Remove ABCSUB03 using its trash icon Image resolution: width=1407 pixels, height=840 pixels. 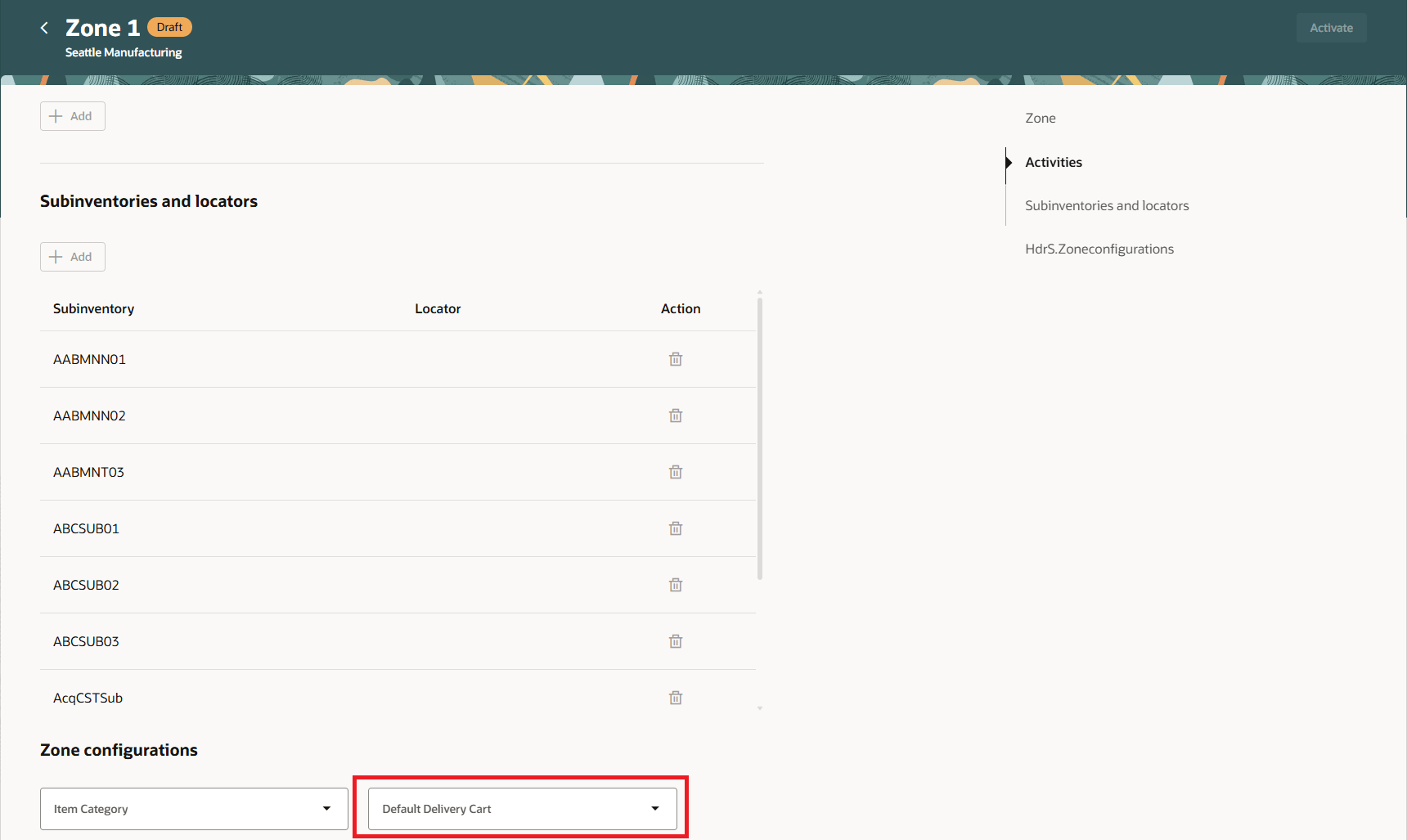coord(676,641)
